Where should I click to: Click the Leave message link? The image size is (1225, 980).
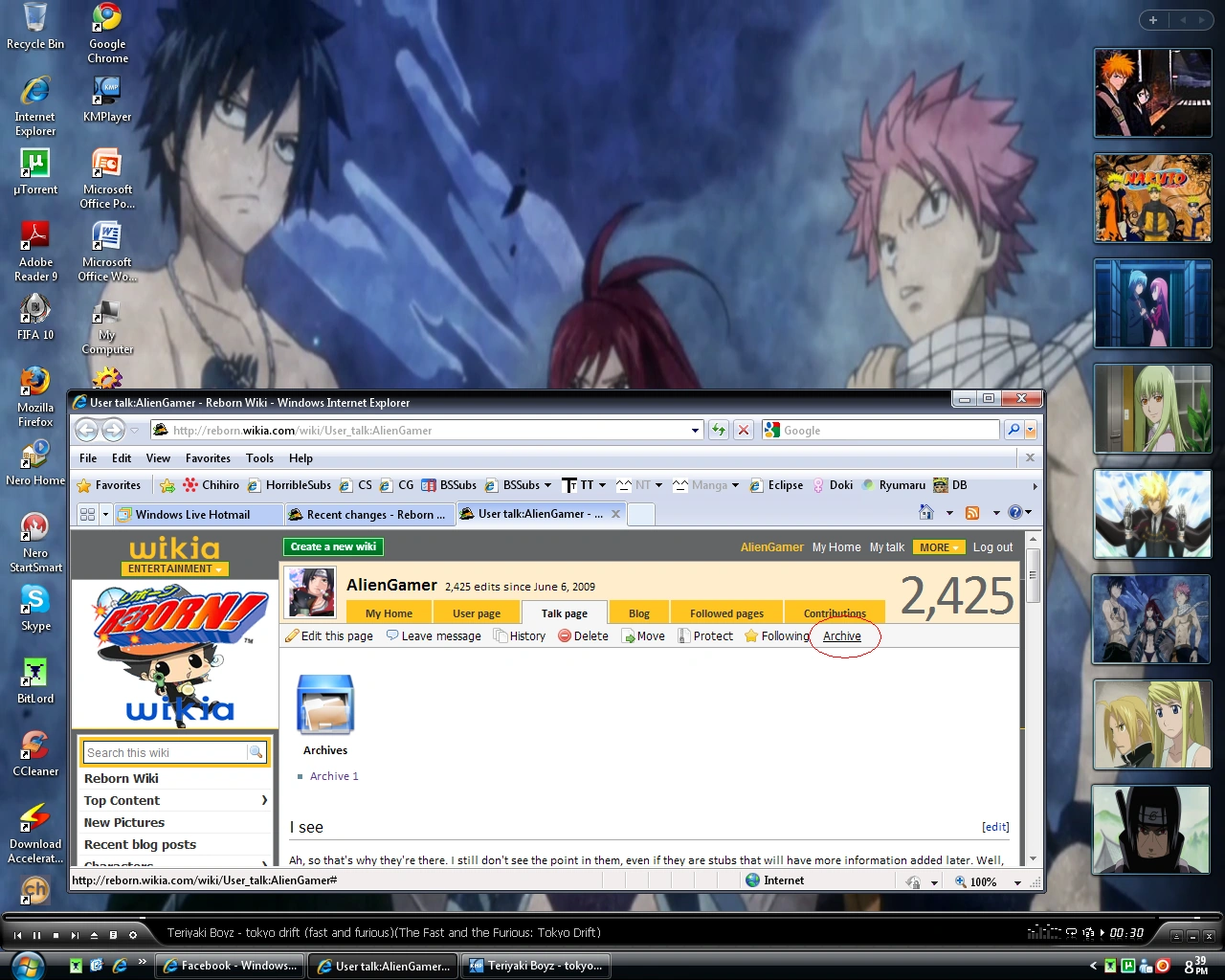(x=434, y=635)
